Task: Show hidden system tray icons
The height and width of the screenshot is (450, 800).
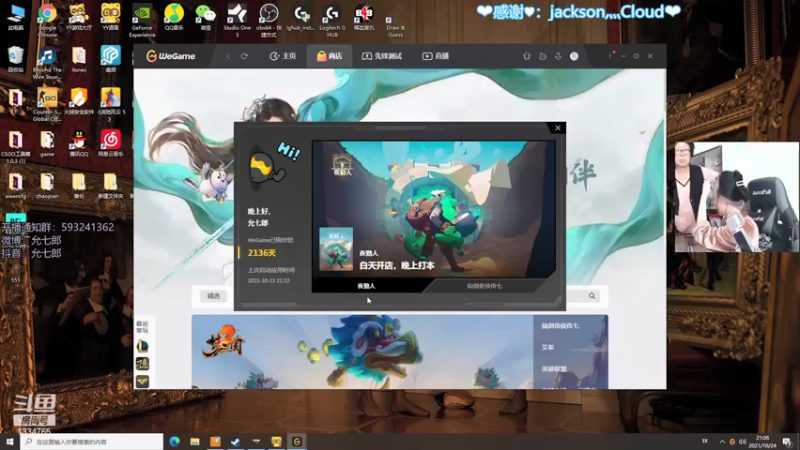Action: click(722, 442)
